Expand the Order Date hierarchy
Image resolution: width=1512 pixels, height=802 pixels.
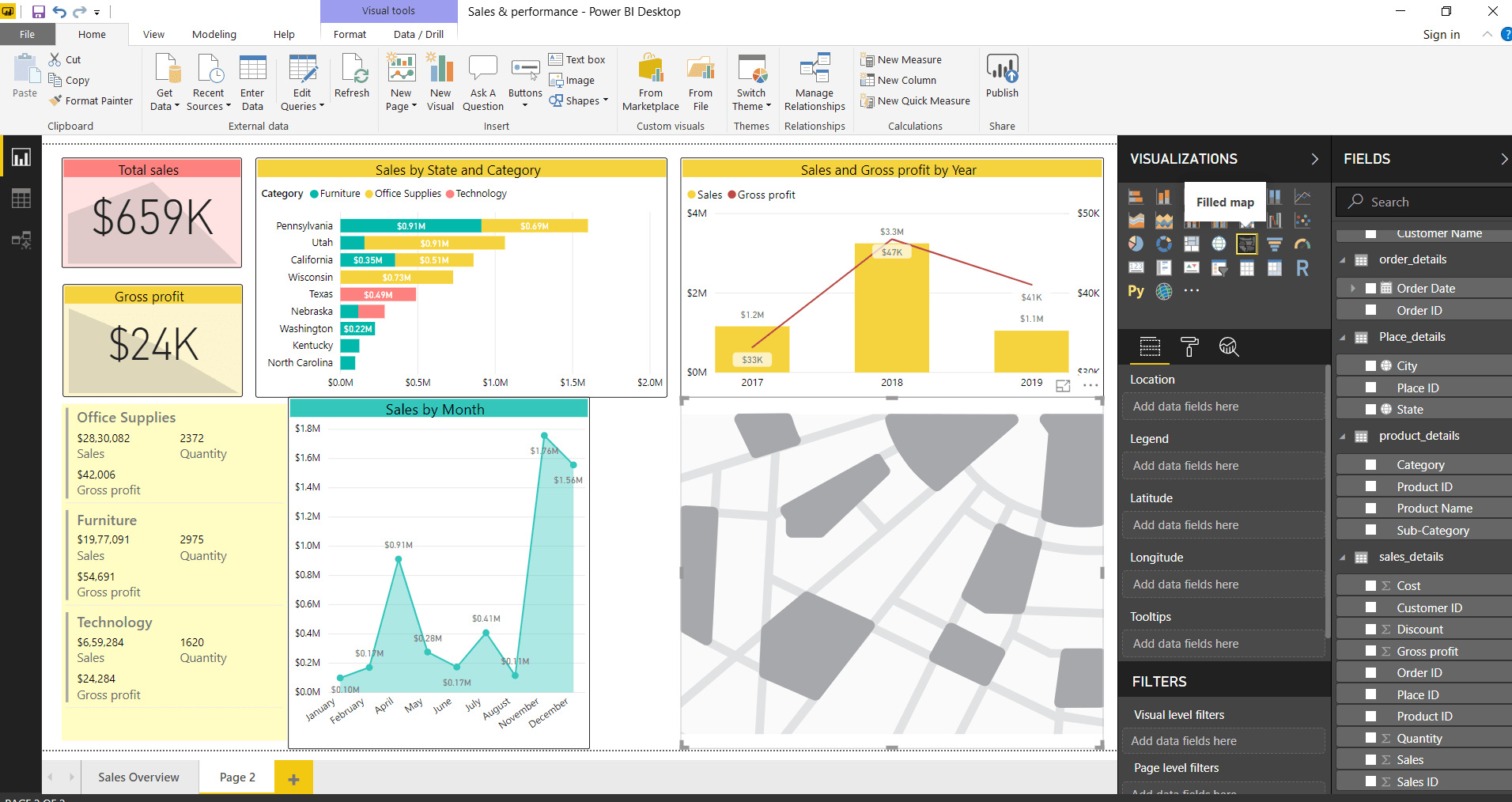coord(1354,288)
